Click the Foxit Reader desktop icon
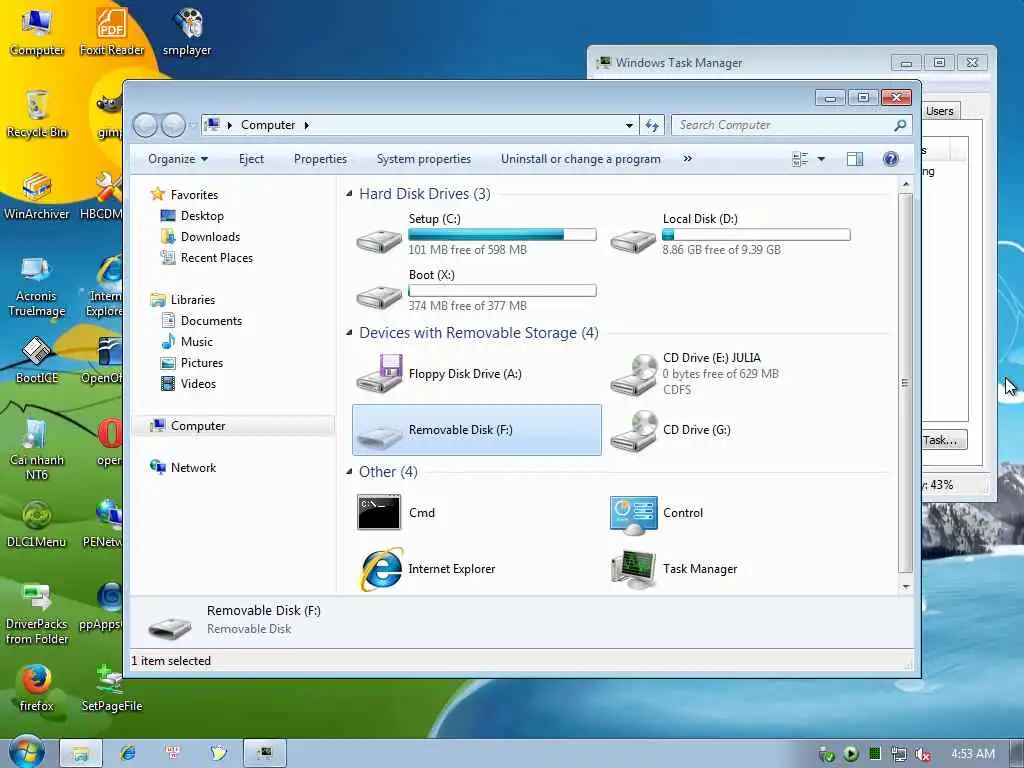Image resolution: width=1024 pixels, height=768 pixels. [x=112, y=31]
